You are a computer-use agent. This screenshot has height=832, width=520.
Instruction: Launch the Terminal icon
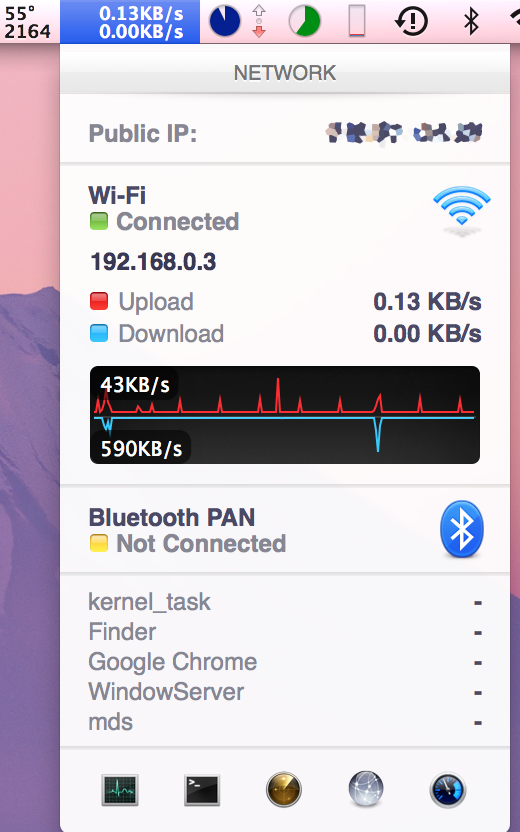coord(202,790)
